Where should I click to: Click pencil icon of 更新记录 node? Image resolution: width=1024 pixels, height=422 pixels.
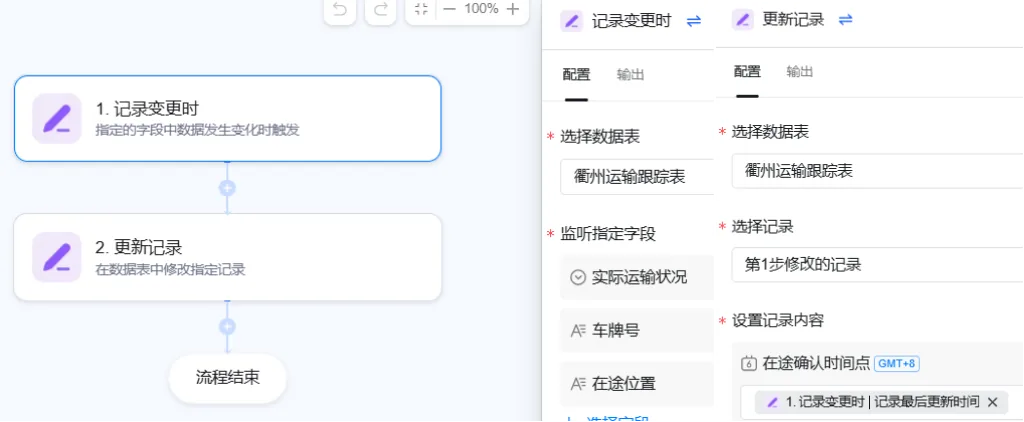point(57,257)
